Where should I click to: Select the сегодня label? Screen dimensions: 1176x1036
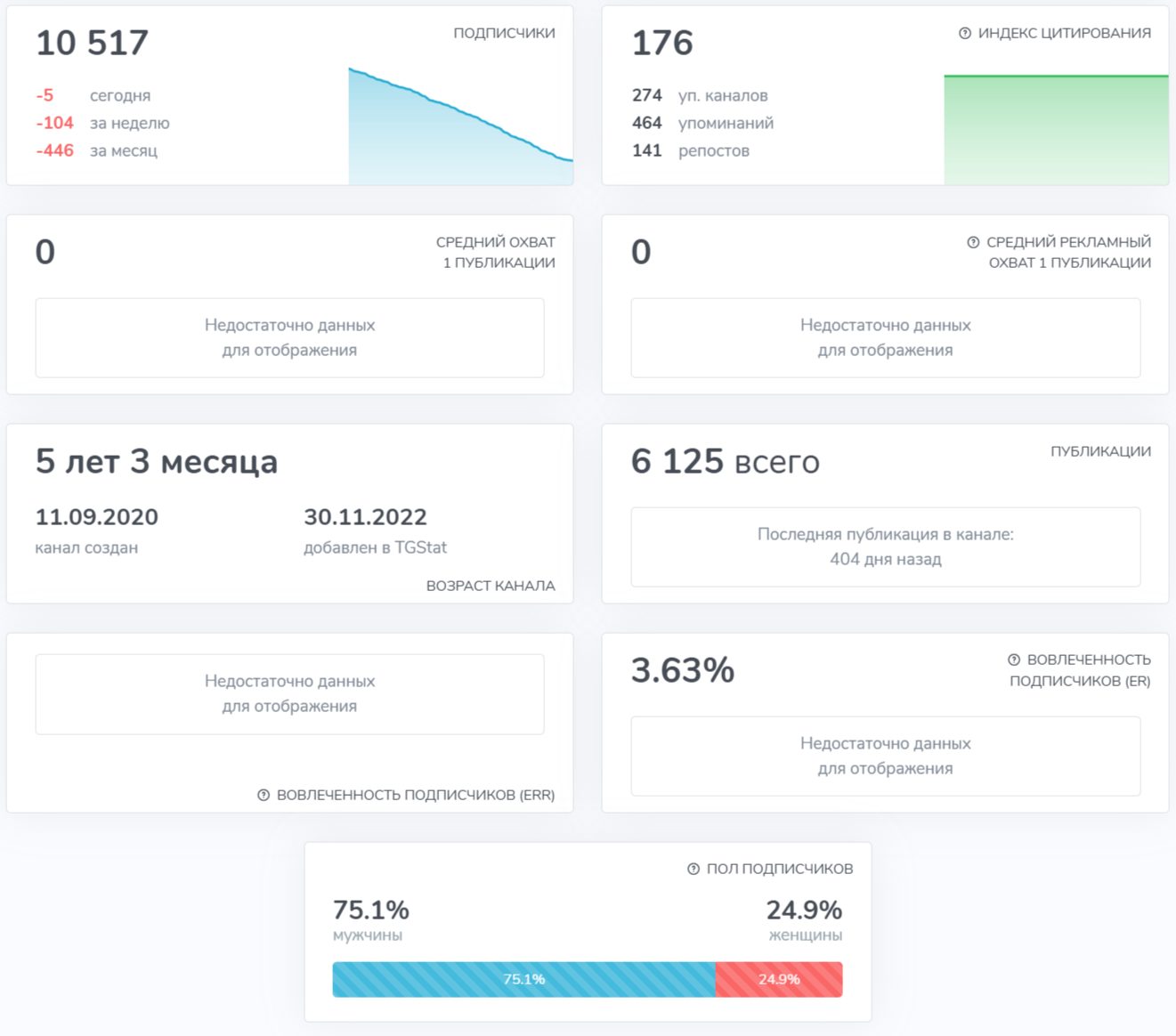click(120, 95)
